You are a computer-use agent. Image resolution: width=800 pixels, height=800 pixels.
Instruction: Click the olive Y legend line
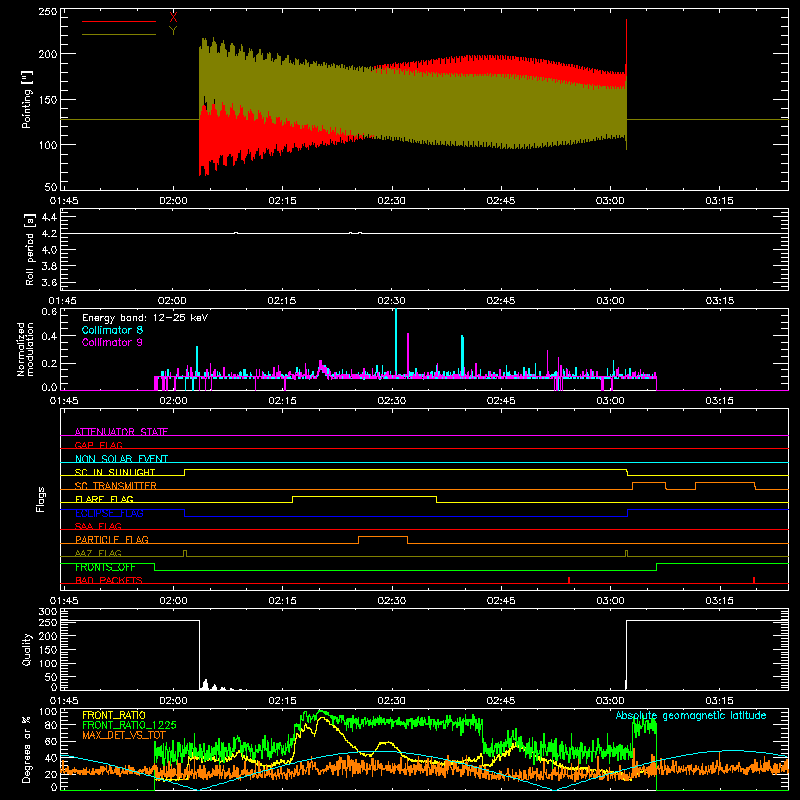(119, 34)
